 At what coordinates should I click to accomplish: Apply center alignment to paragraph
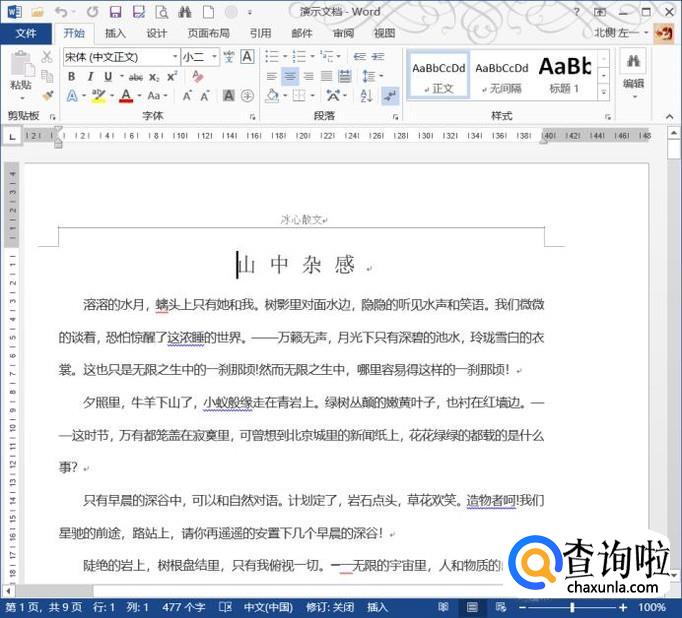click(290, 77)
